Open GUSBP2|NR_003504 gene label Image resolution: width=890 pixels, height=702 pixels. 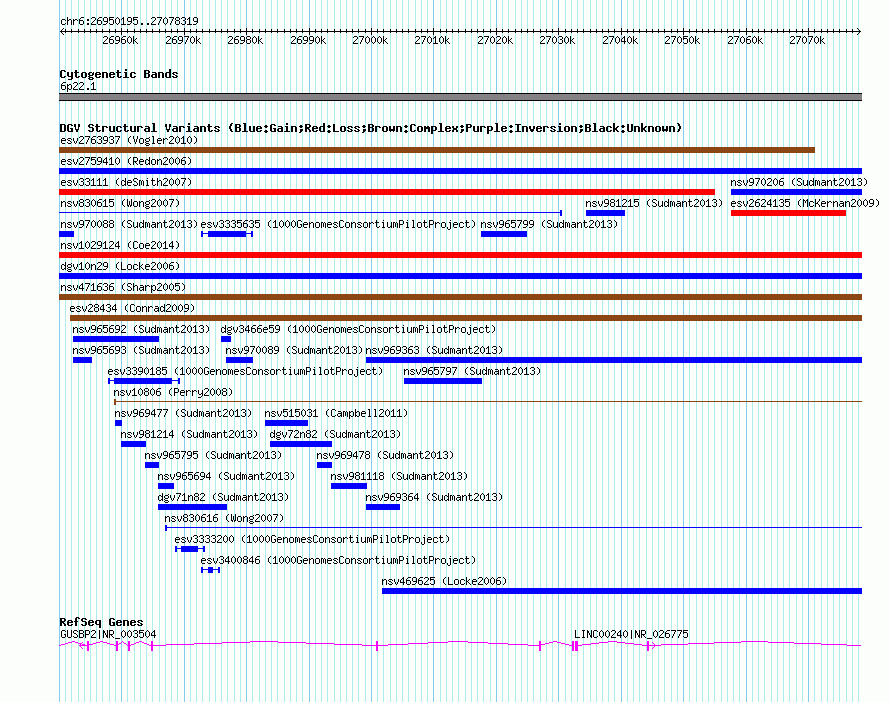point(108,634)
